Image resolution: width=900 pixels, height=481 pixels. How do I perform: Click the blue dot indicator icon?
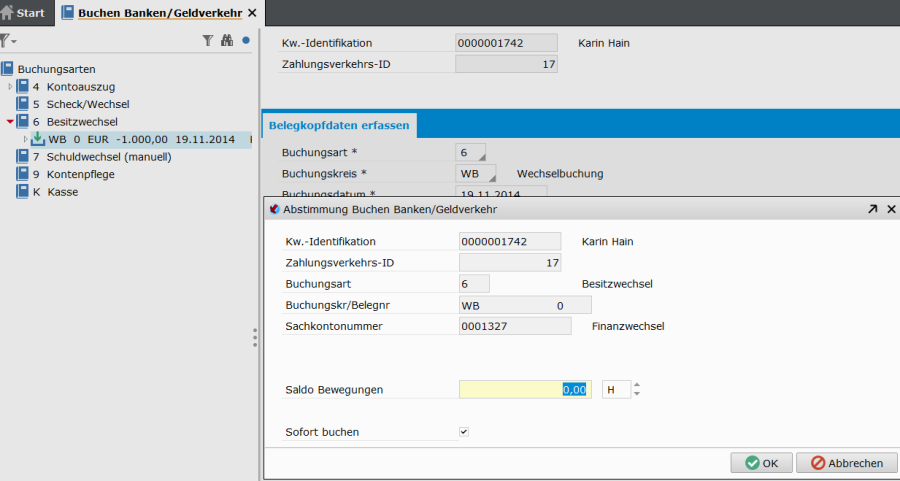(x=246, y=40)
